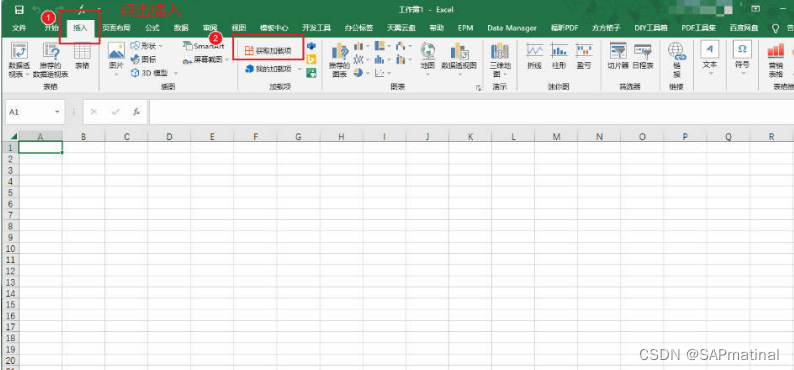Insert a Timeline (日程表)
This screenshot has width=794, height=370.
click(643, 56)
